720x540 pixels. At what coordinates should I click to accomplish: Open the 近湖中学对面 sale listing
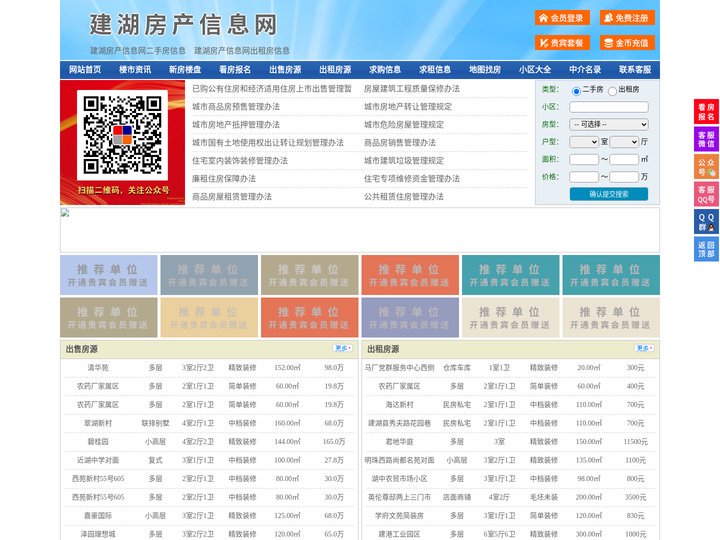(x=98, y=460)
